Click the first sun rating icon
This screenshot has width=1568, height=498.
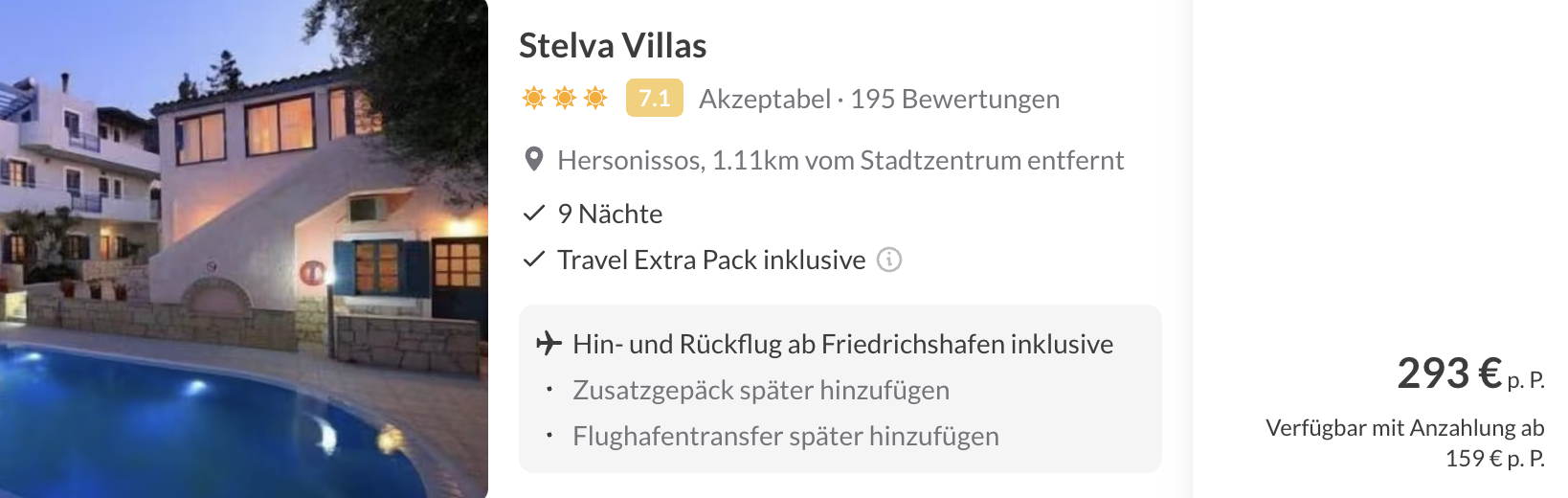click(x=534, y=98)
